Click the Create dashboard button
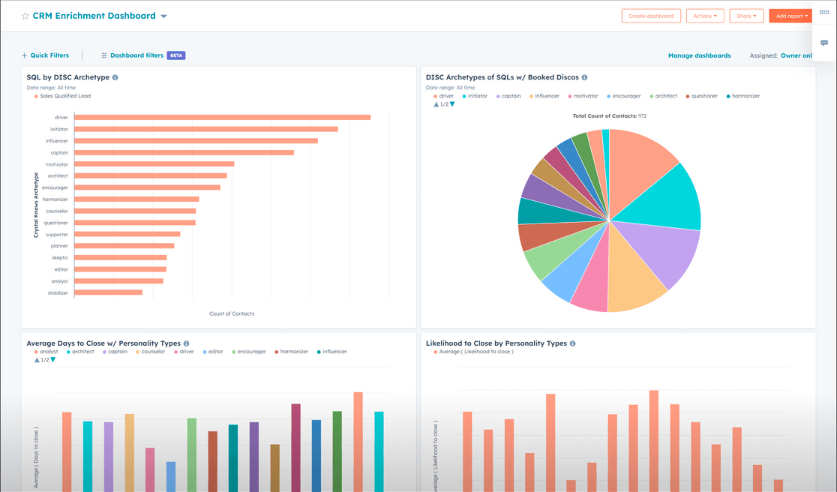The width and height of the screenshot is (837, 492). [x=651, y=16]
